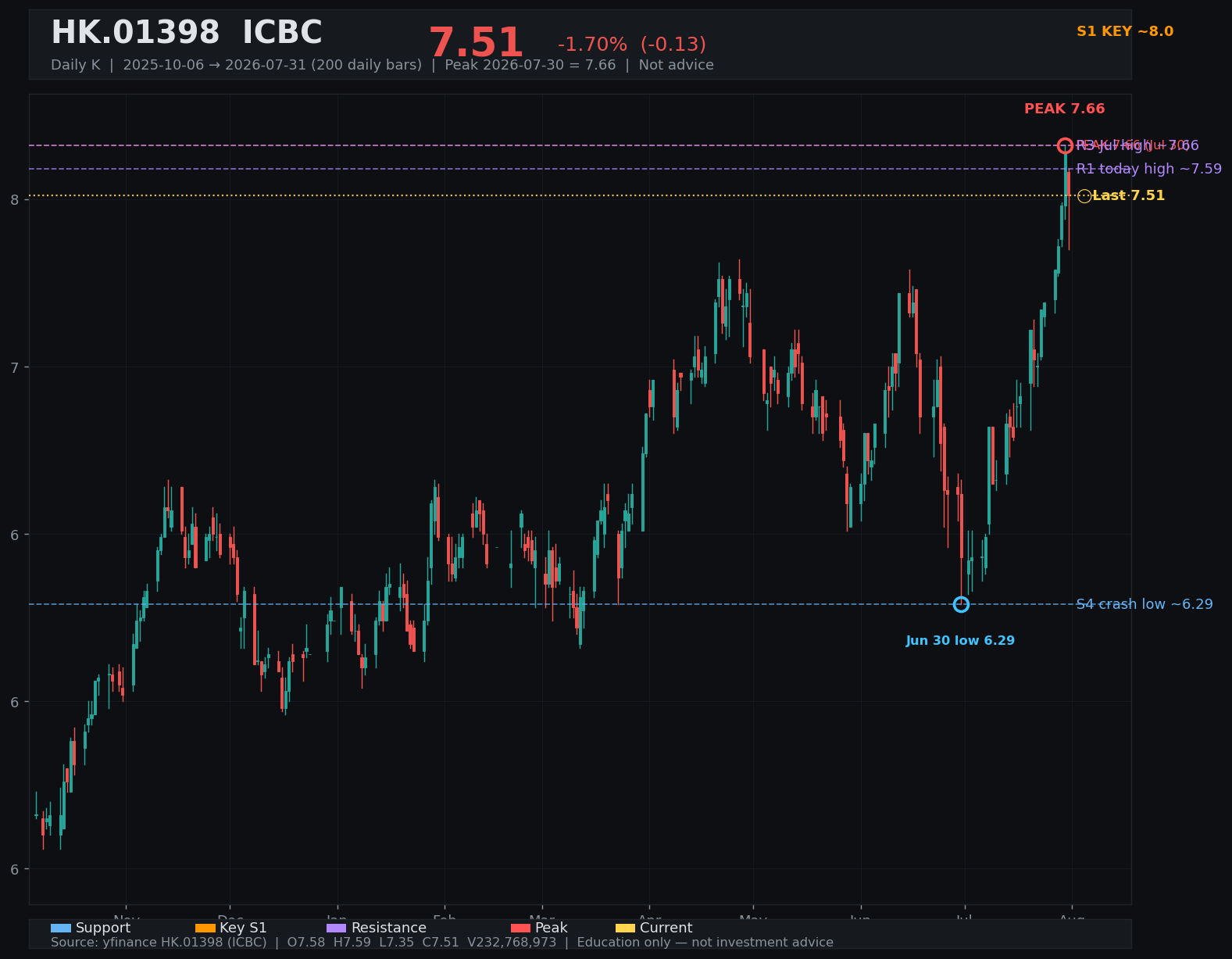Click the "Key S1" legend label
Viewport: 1232px width, 959px height.
243,928
